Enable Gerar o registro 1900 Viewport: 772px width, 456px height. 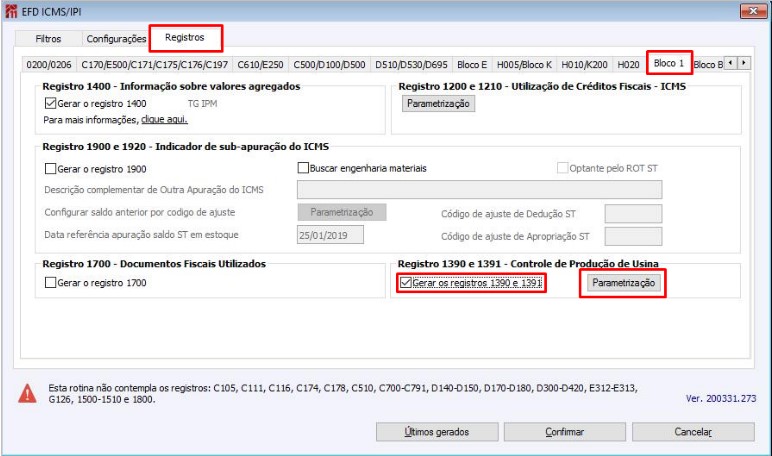click(x=50, y=169)
